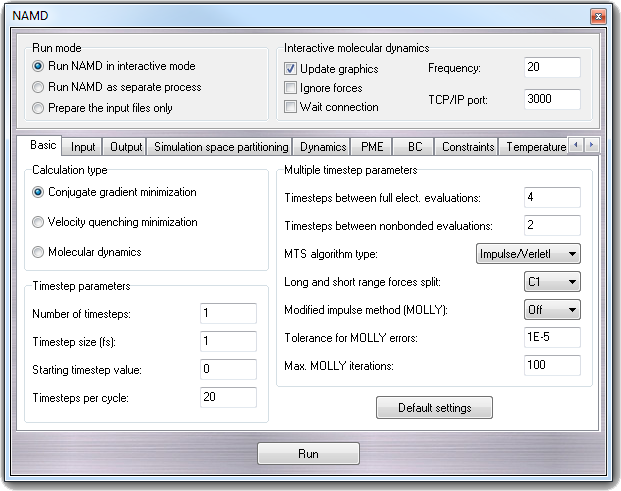Click Tolerance for MOLLY errors field
Screen dimensions: 621x491
(552, 337)
